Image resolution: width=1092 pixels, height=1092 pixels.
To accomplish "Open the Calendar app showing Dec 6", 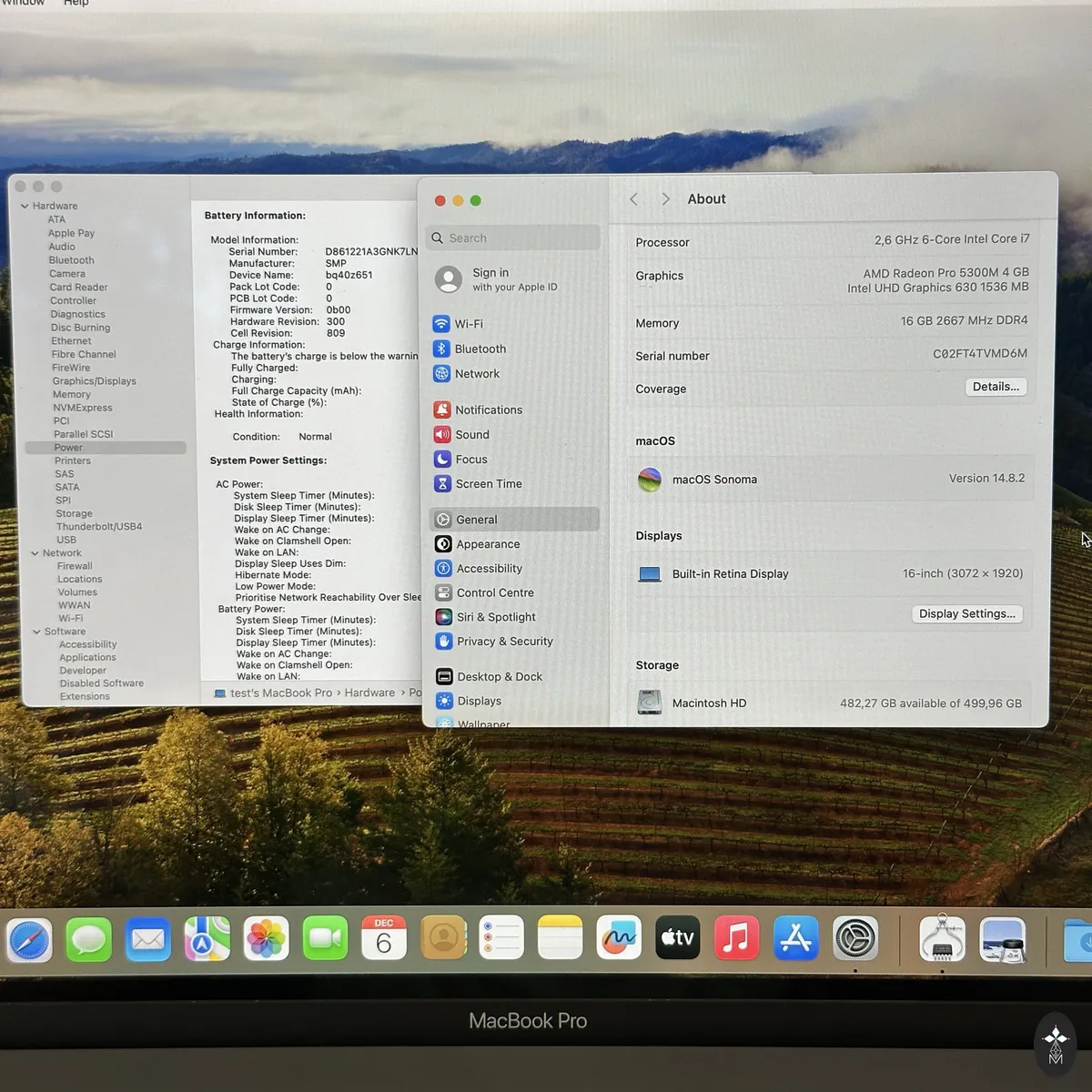I will point(384,938).
